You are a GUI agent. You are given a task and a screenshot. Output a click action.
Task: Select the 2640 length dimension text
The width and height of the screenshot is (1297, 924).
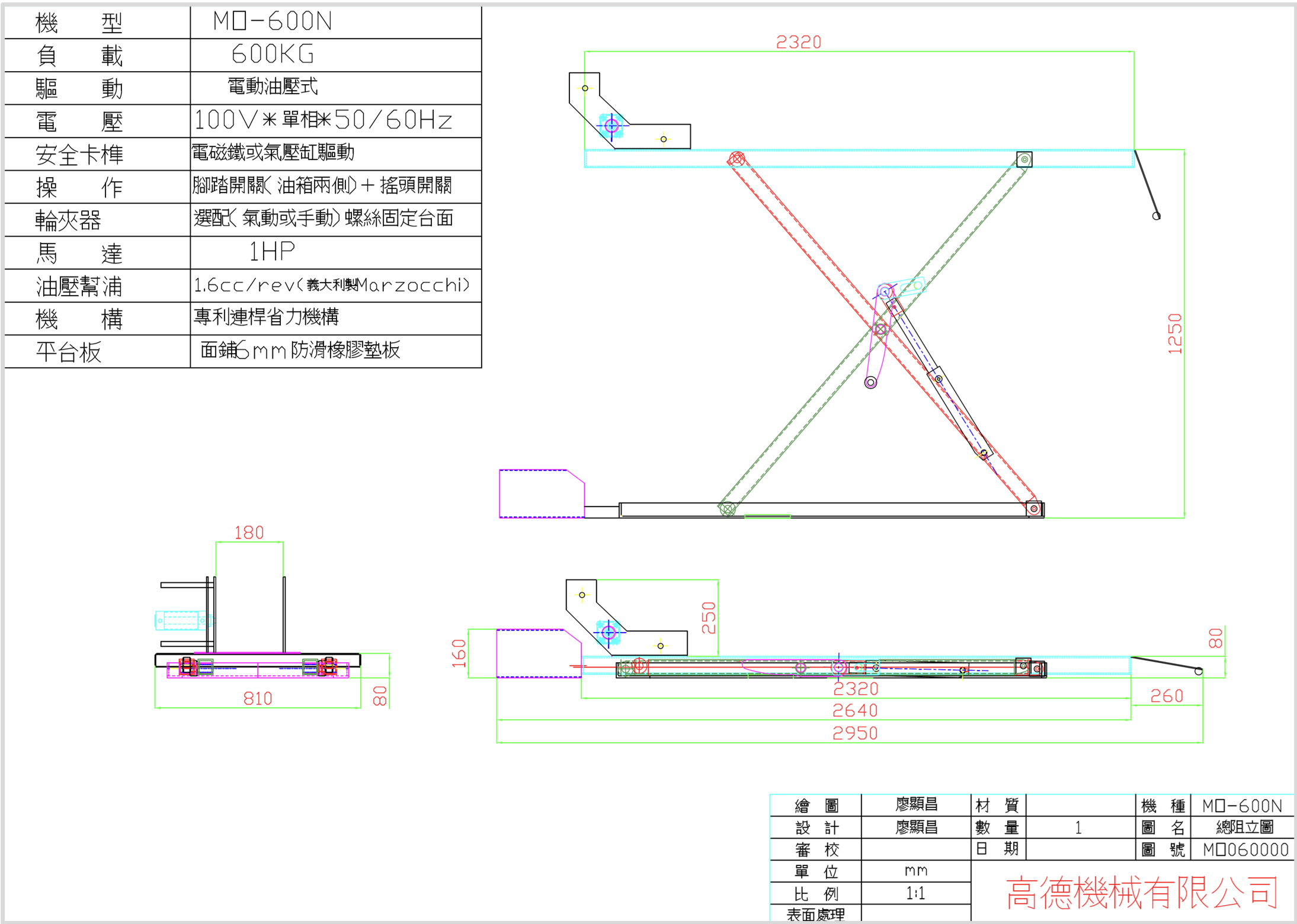(x=855, y=710)
